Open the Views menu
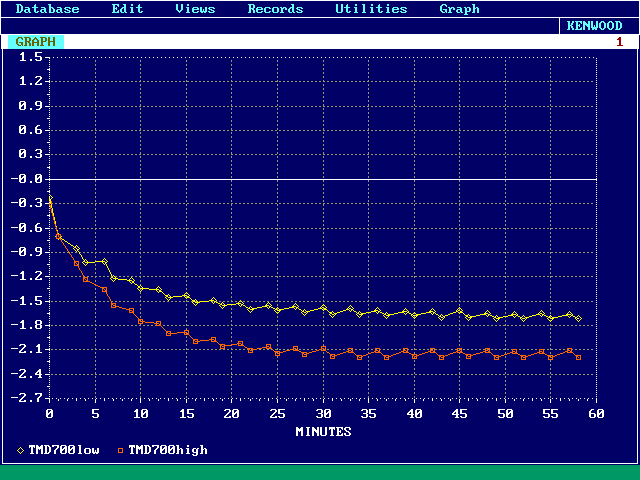 pyautogui.click(x=195, y=9)
